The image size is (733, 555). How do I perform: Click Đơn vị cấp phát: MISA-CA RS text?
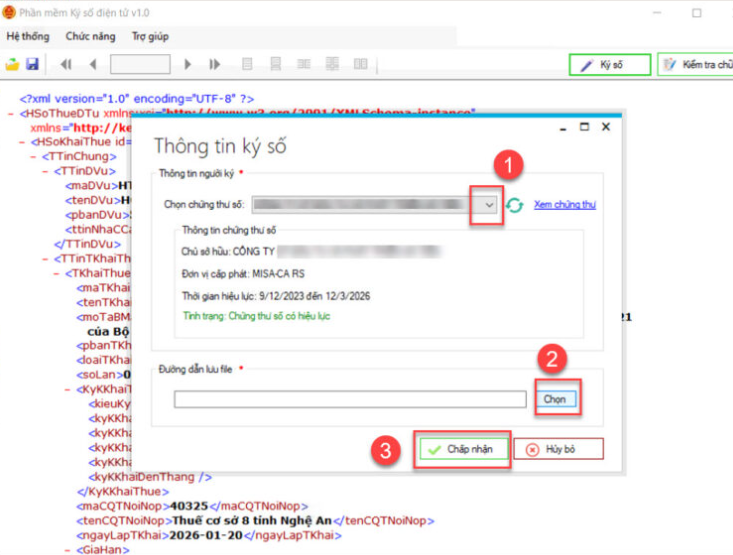pos(243,274)
